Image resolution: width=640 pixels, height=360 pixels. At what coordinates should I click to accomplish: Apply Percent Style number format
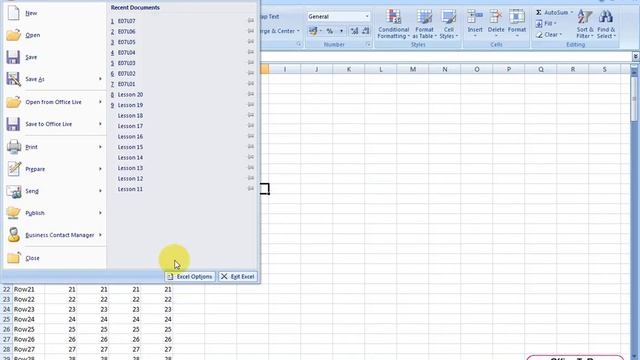[x=330, y=31]
